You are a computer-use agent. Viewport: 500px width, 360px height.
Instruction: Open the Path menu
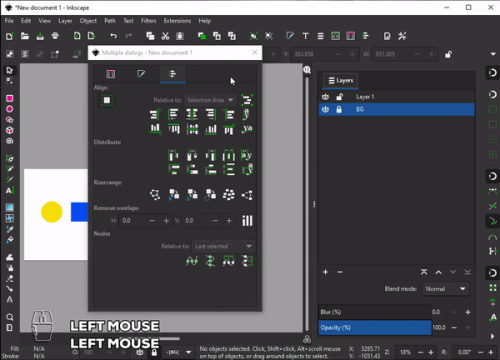110,21
